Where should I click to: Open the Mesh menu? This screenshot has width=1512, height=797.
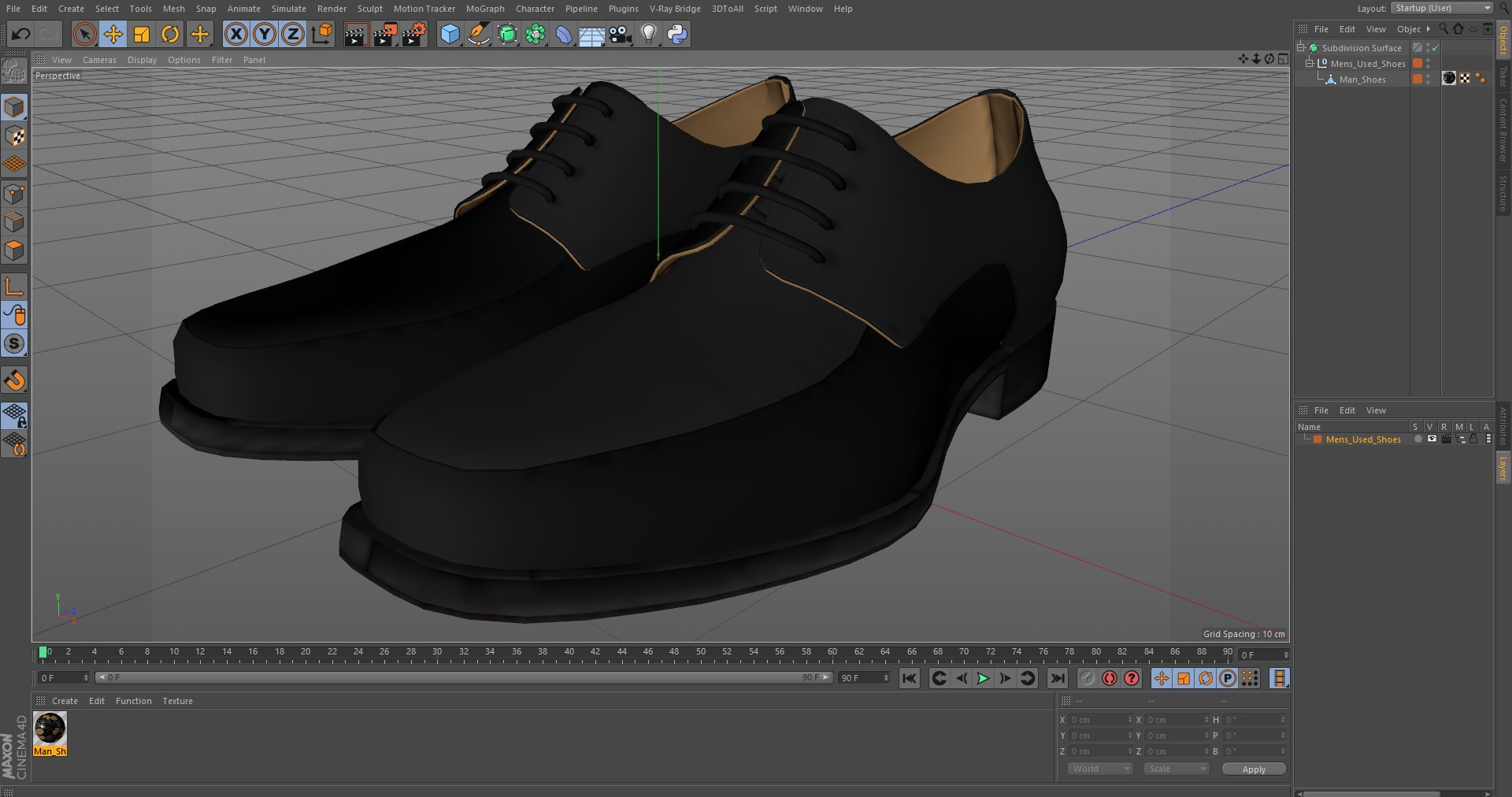(173, 9)
